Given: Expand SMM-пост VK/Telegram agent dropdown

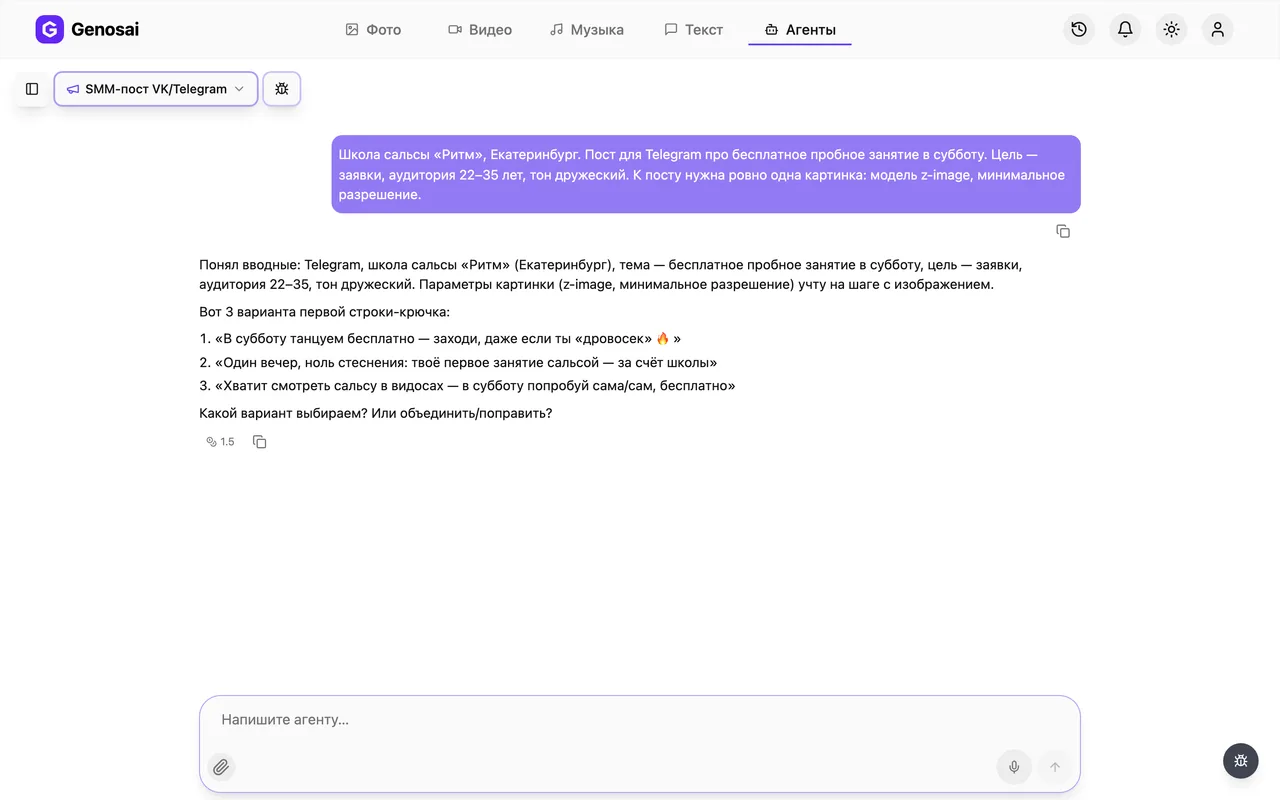Looking at the screenshot, I should click(x=156, y=89).
